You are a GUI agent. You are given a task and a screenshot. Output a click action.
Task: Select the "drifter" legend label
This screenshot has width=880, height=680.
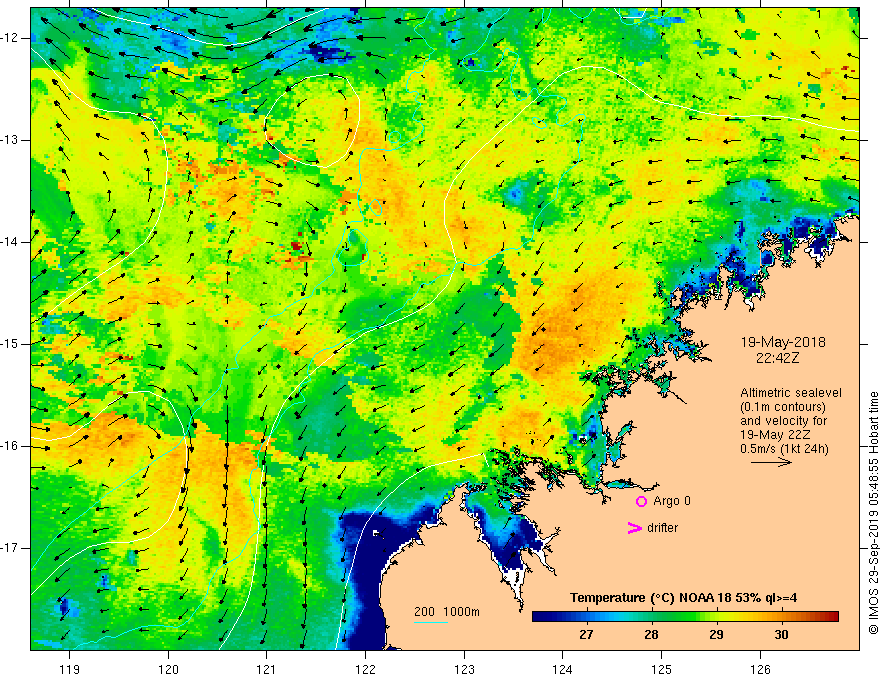click(x=662, y=528)
